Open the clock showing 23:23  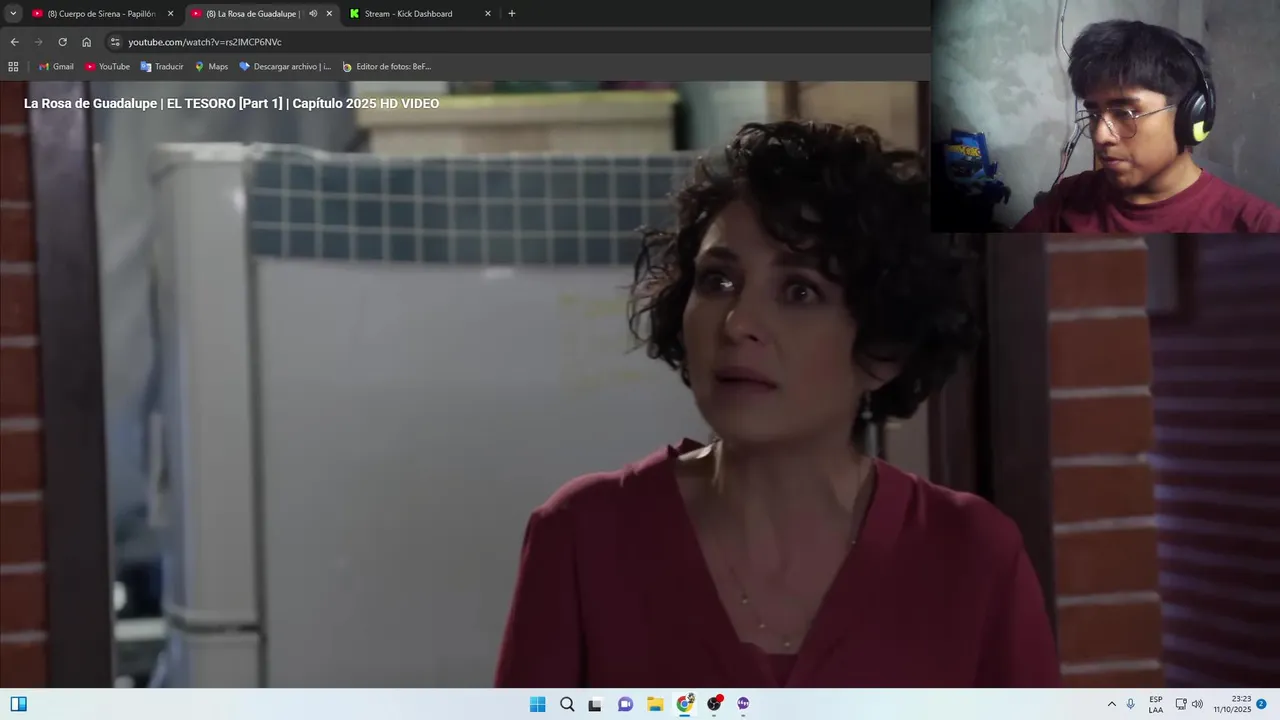1232,704
